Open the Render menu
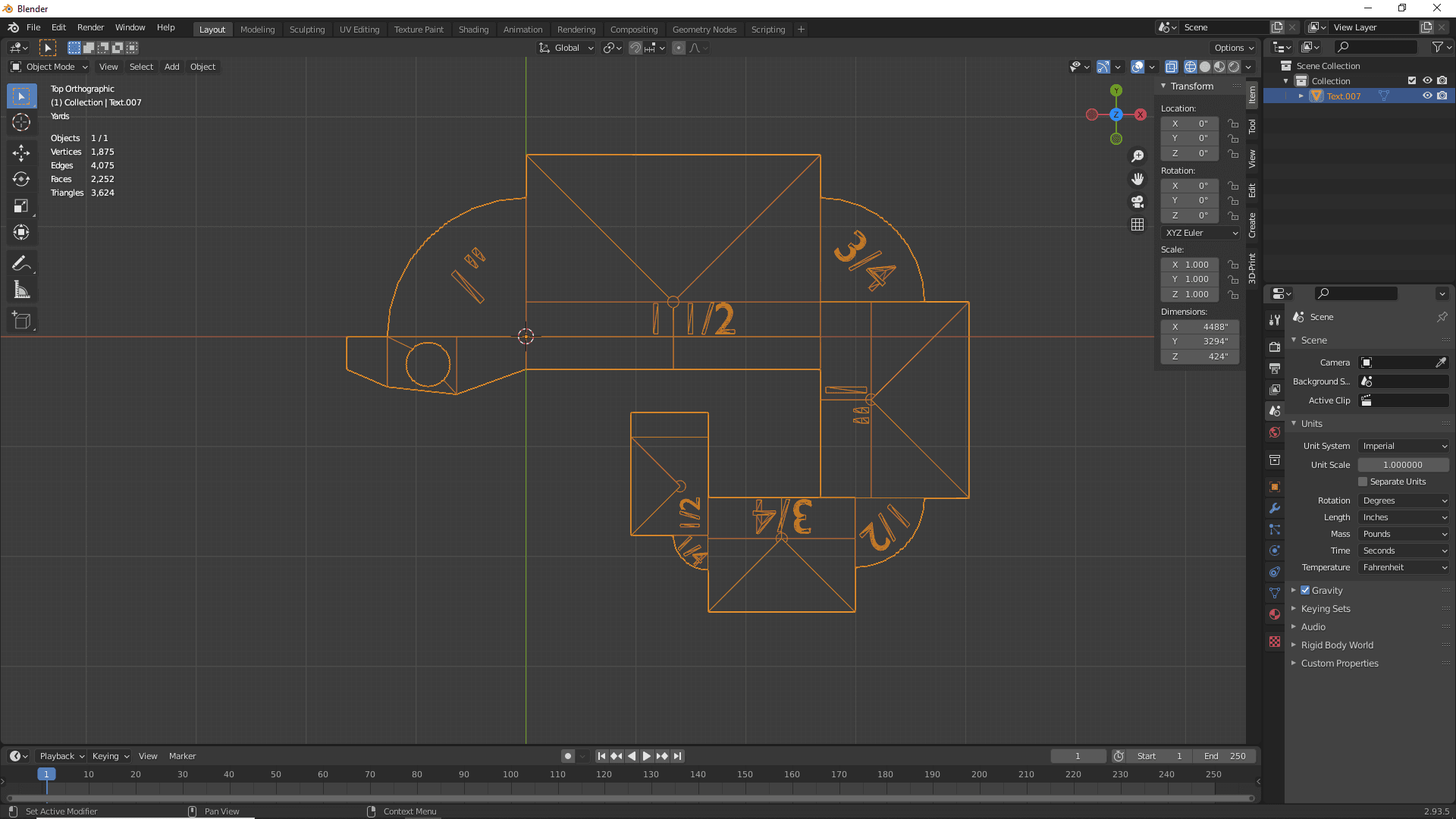 90,27
